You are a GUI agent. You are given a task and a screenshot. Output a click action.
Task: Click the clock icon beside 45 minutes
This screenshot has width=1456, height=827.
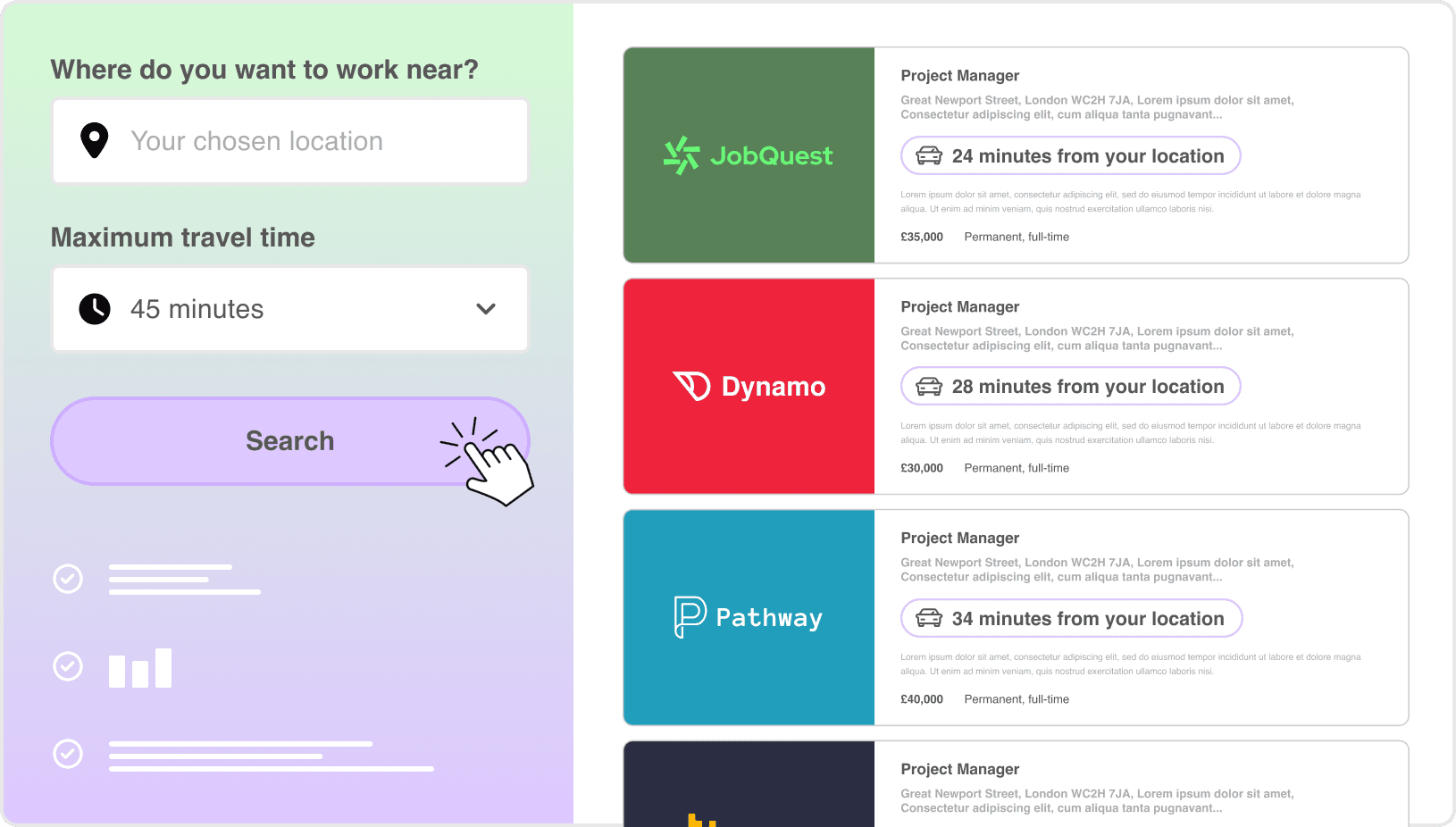click(95, 309)
